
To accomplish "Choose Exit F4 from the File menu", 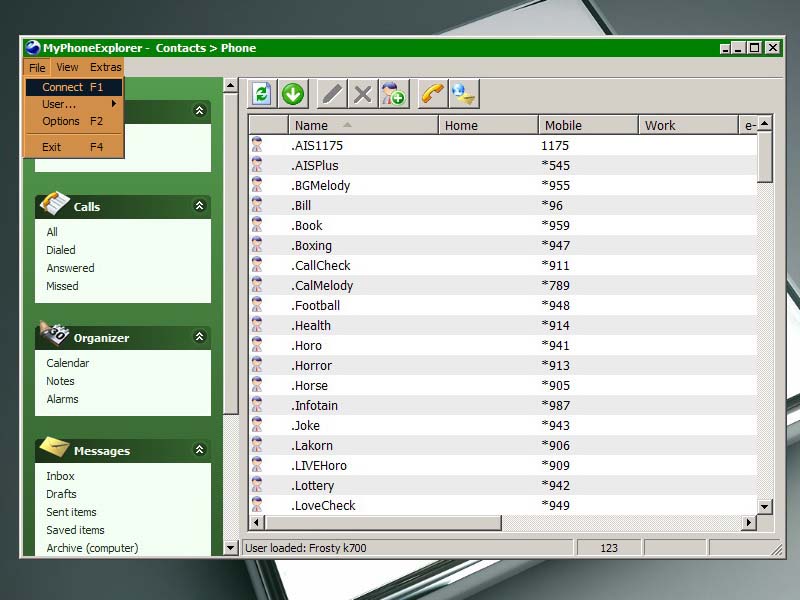I will pyautogui.click(x=73, y=147).
